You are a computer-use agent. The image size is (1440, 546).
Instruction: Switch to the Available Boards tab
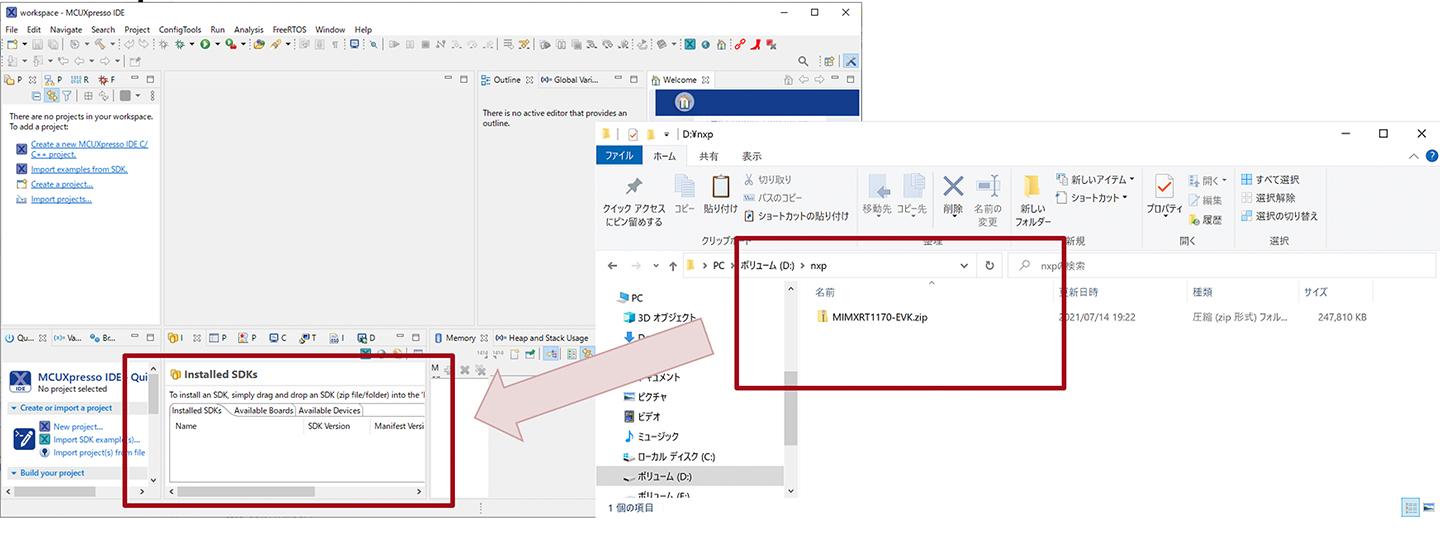[264, 410]
